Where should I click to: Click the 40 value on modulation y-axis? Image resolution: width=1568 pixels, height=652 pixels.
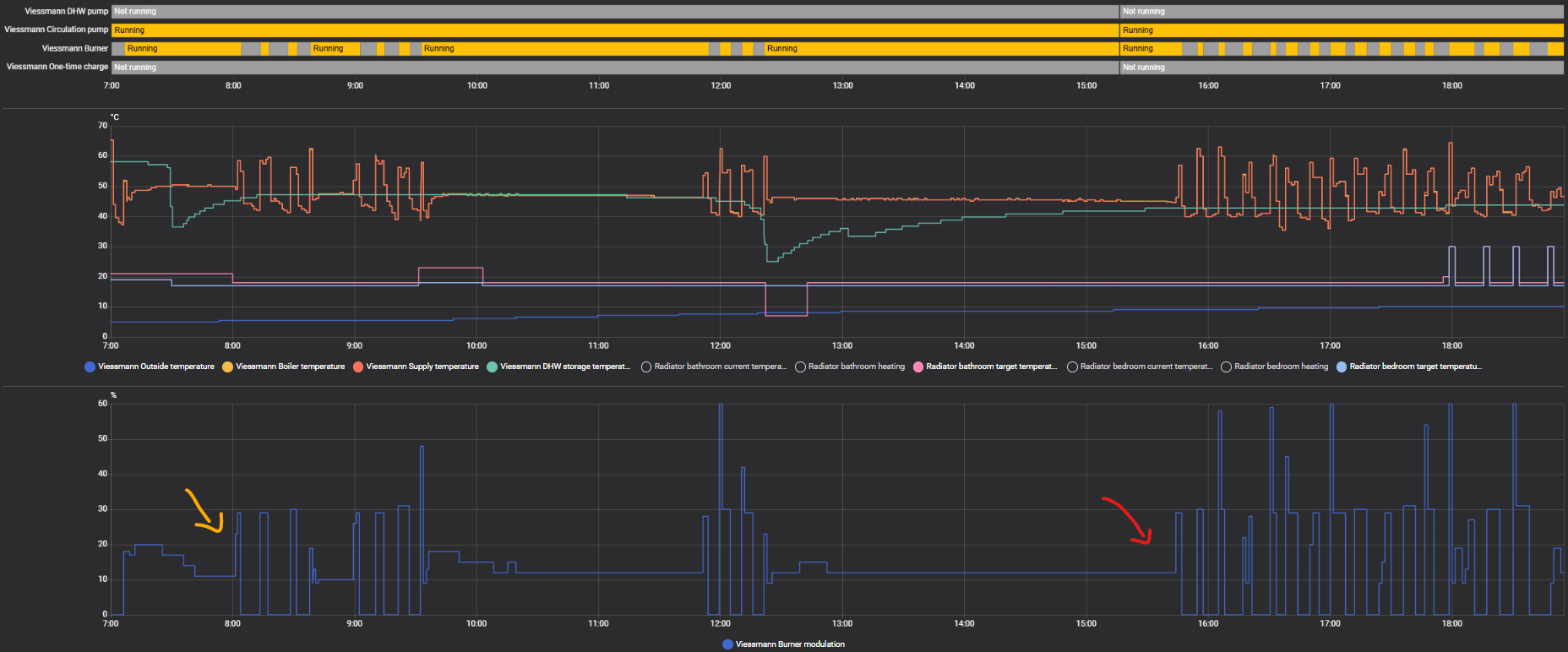tap(102, 473)
